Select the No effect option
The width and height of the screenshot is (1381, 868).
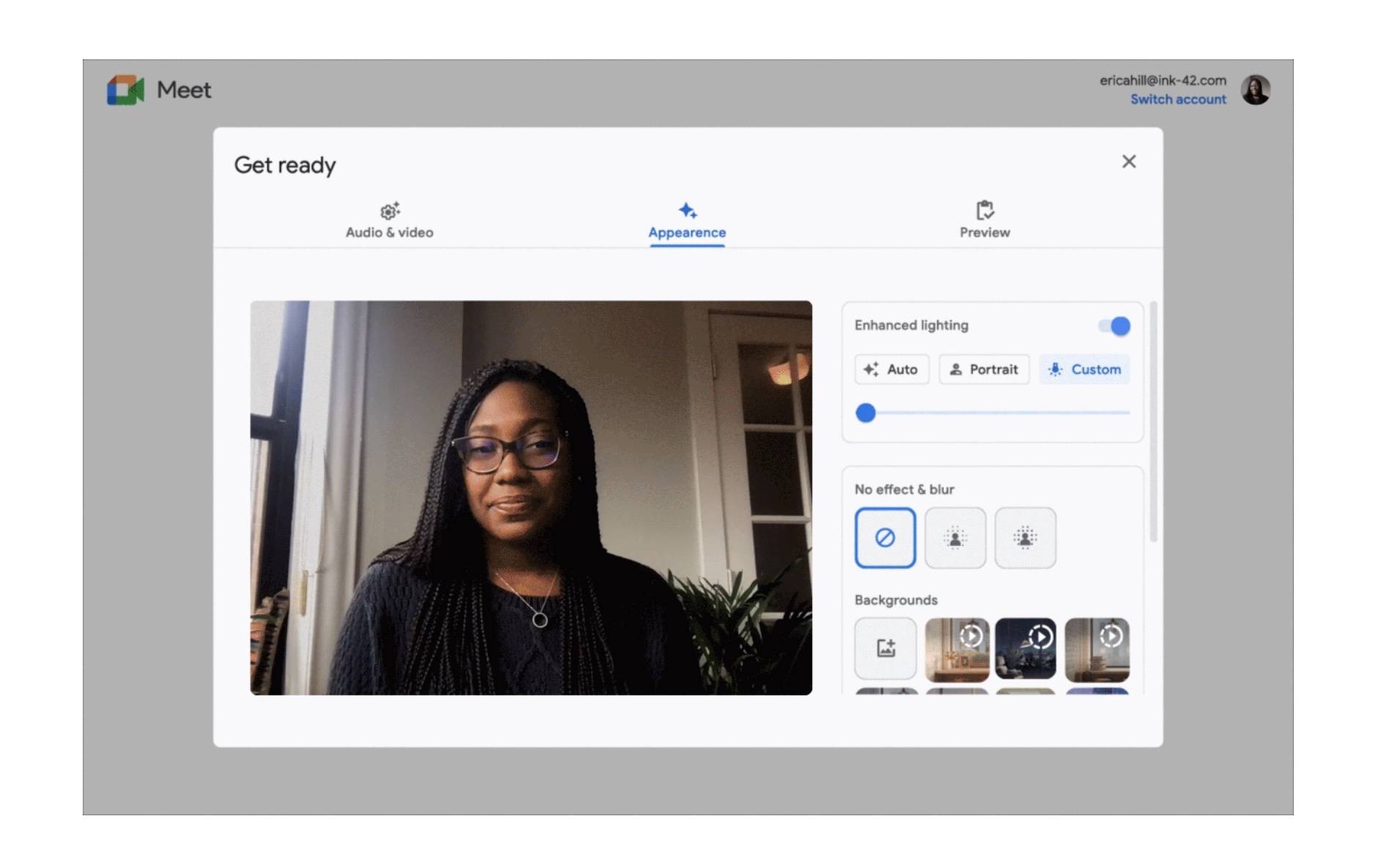point(885,538)
